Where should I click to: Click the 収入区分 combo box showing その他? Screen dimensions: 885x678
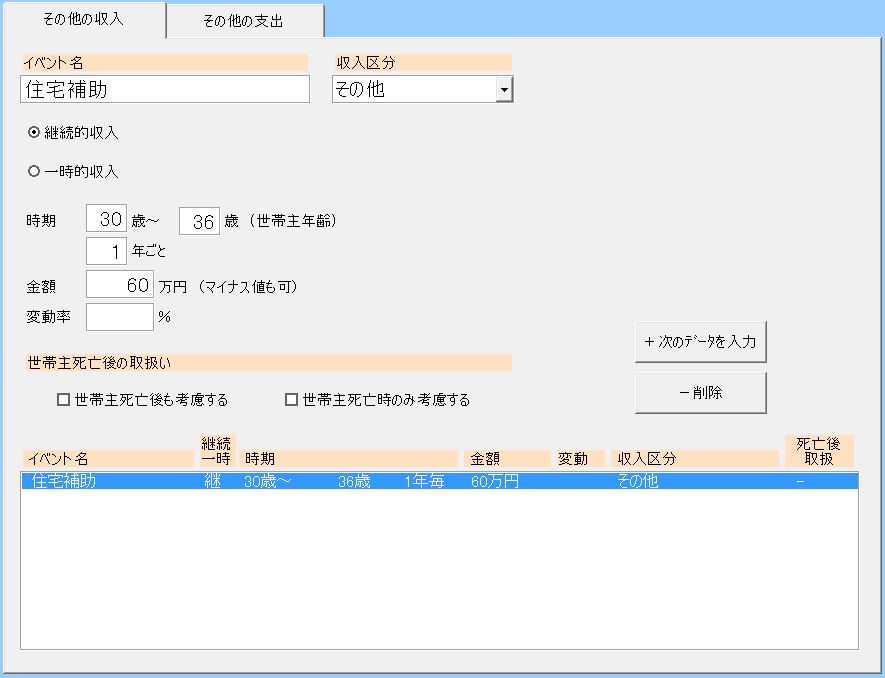(x=414, y=90)
